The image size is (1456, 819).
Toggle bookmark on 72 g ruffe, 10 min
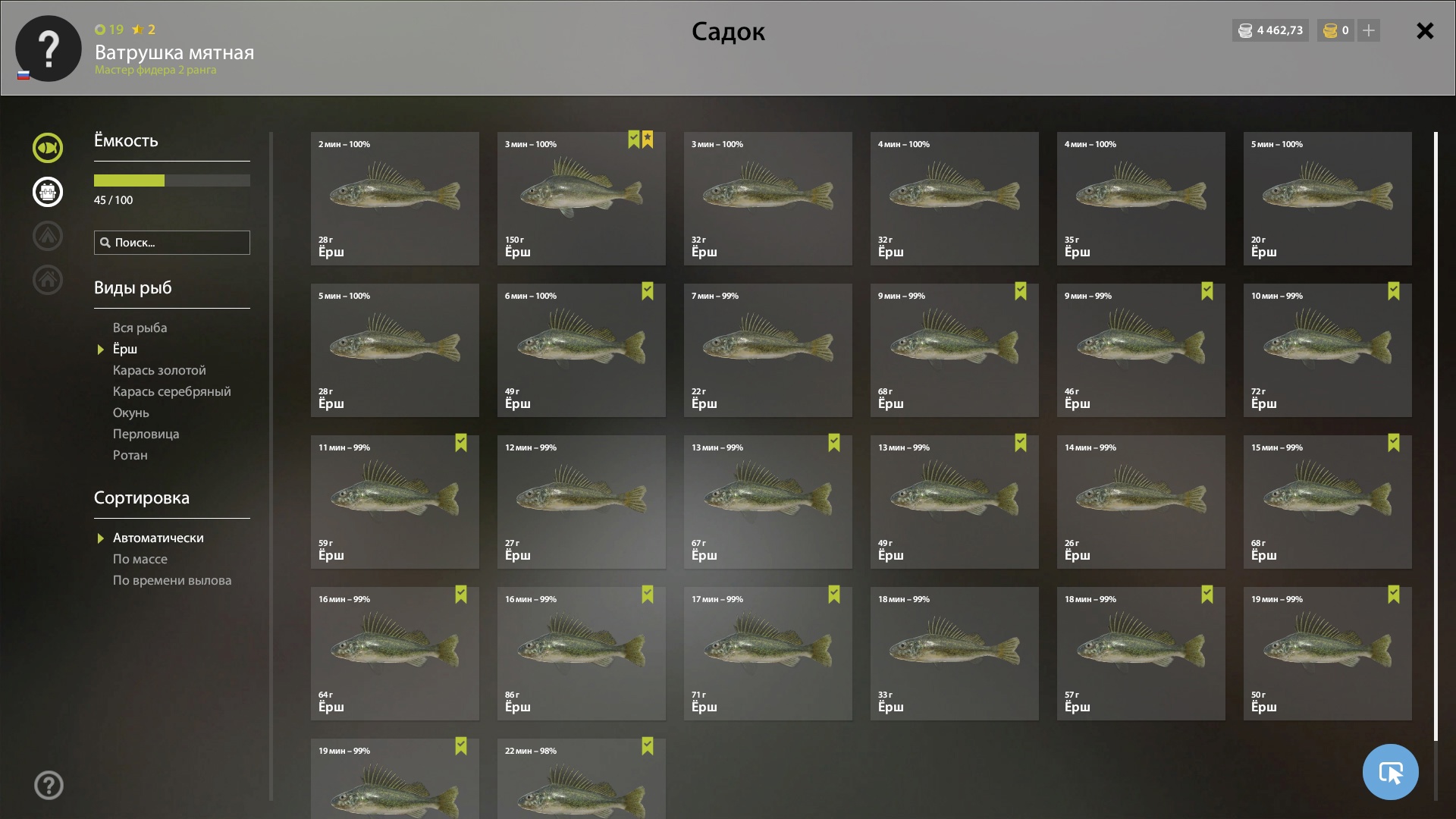[1394, 291]
